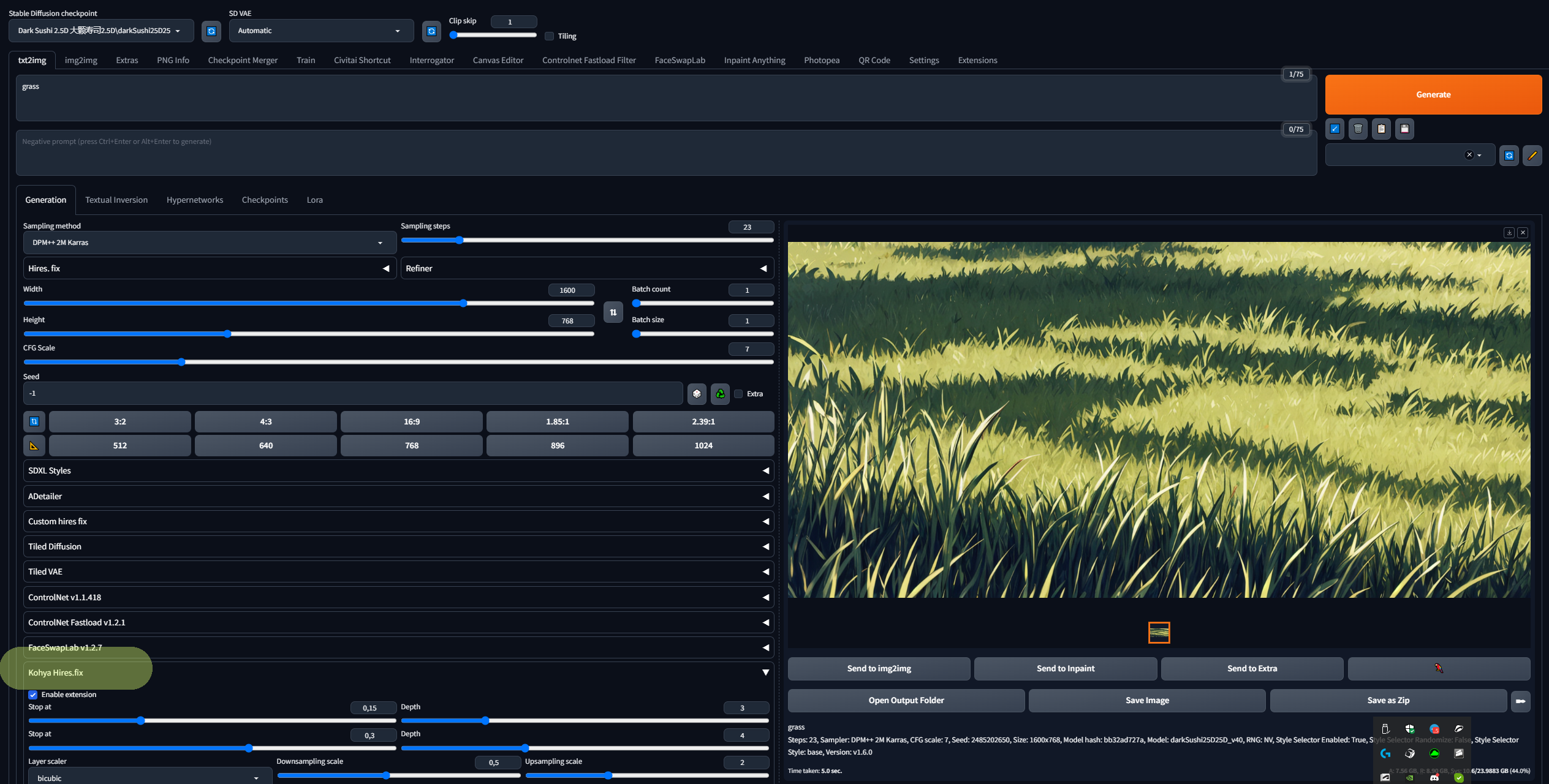
Task: Switch to the img2img tab
Action: click(81, 60)
